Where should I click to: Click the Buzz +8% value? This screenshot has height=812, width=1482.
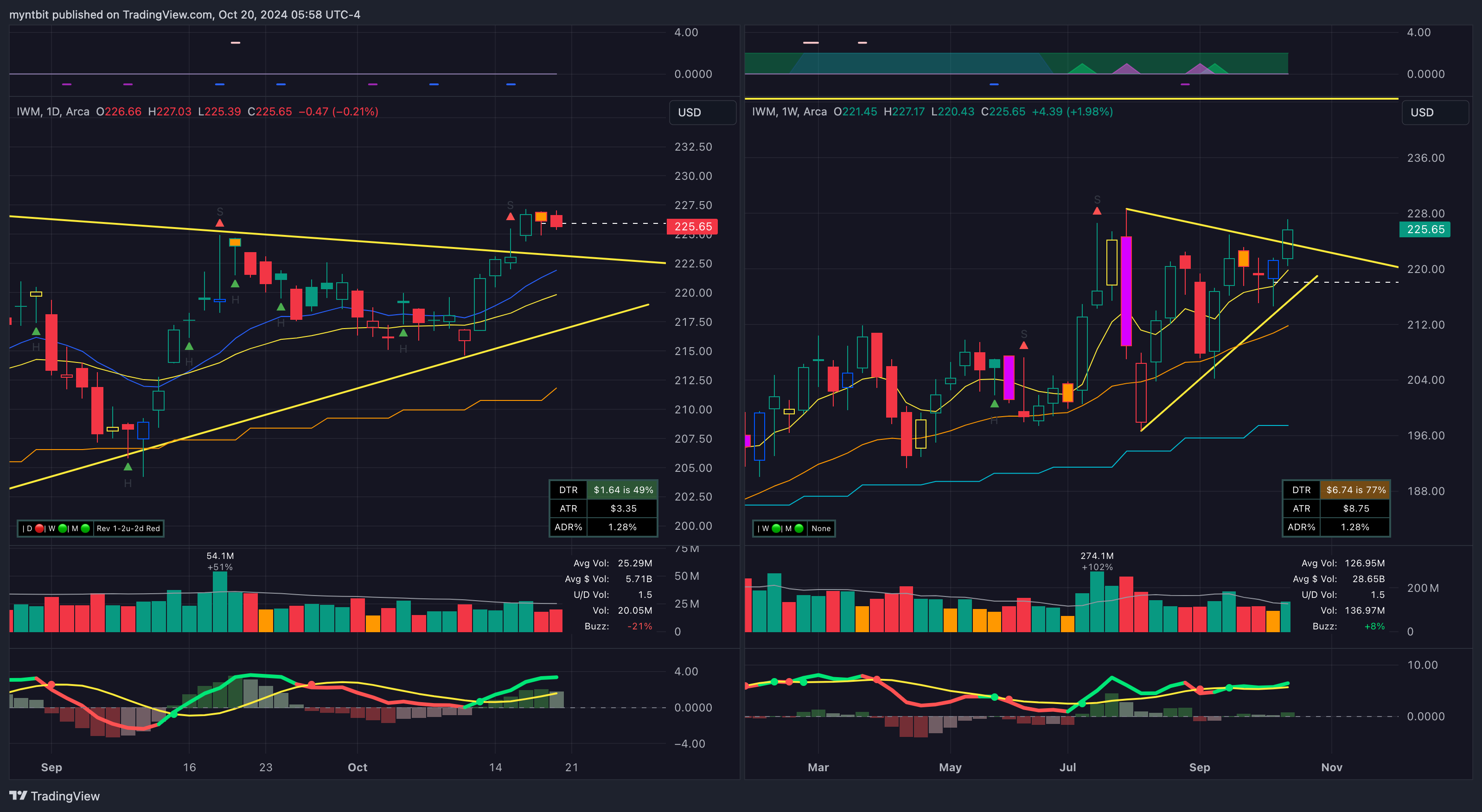click(x=1374, y=626)
